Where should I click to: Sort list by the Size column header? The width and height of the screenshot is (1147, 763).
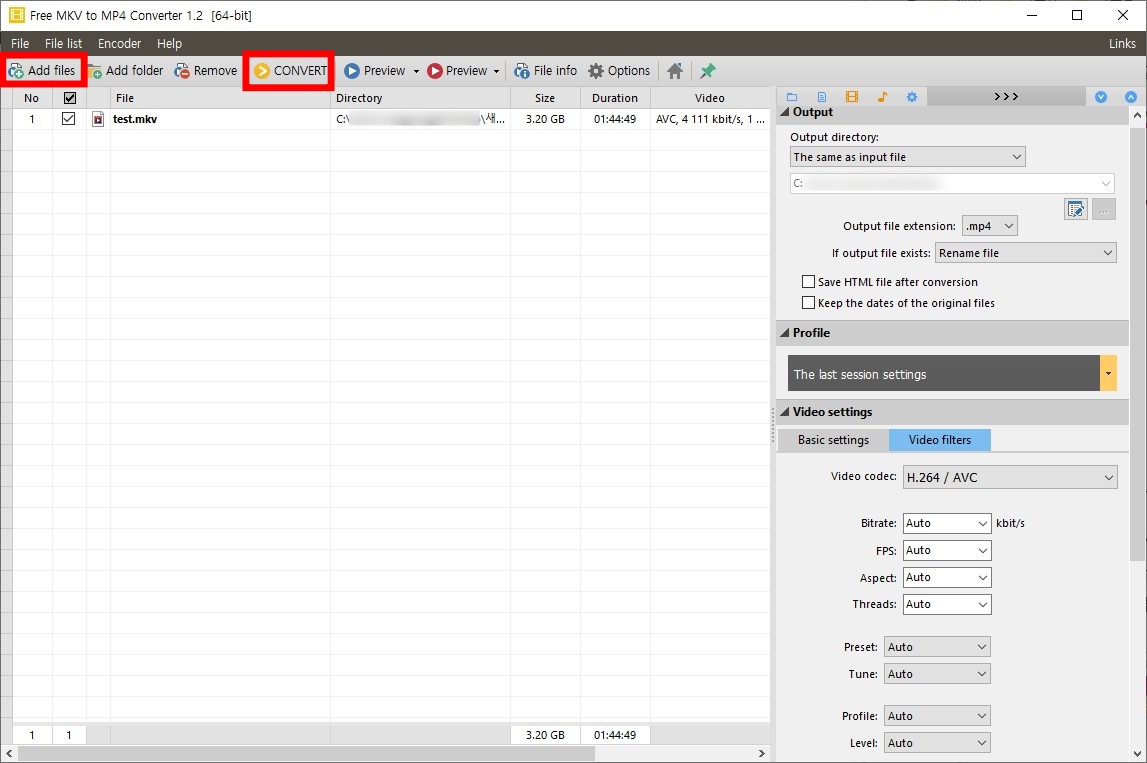545,98
